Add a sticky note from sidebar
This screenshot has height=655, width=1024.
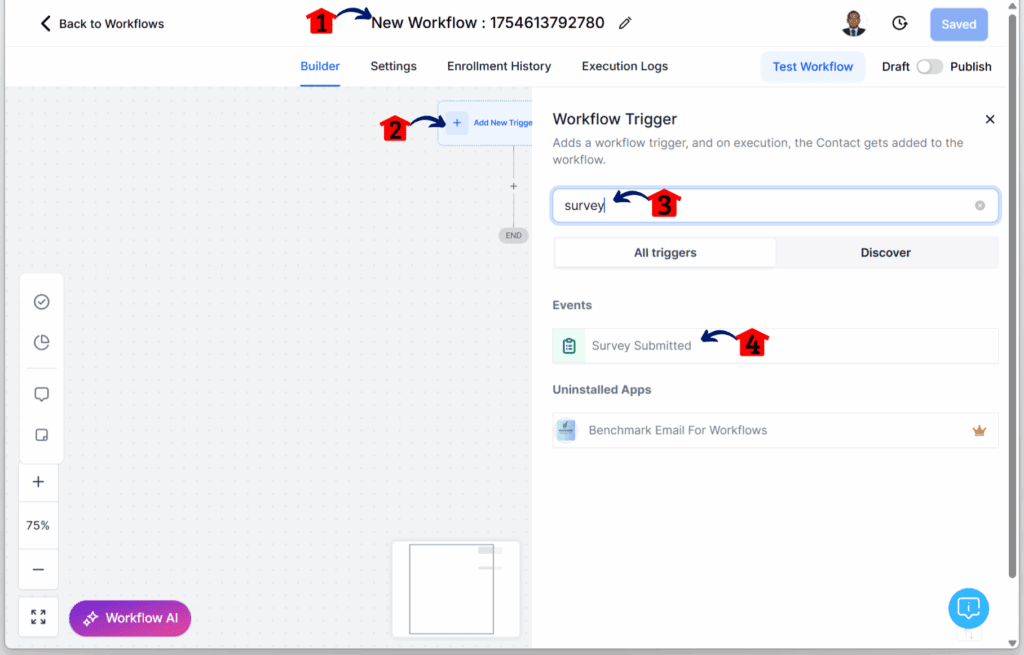pos(41,435)
